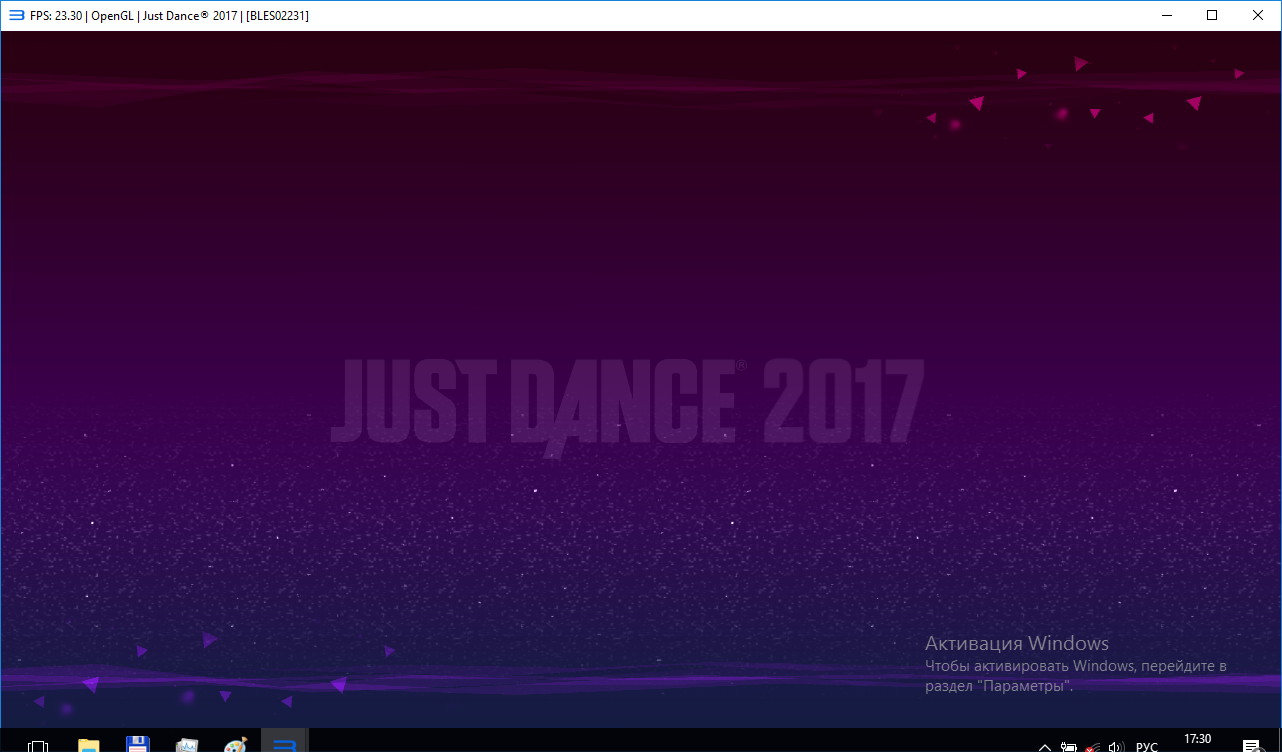Minimize the Just Dance 2017 window
This screenshot has width=1282, height=752.
(x=1166, y=15)
